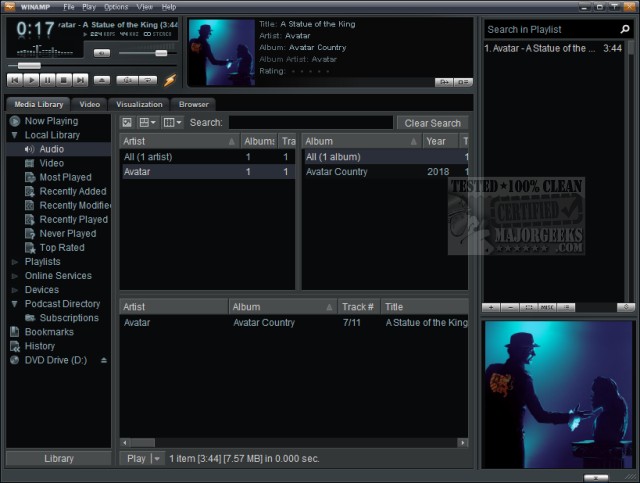Open the Recently Added view
Image resolution: width=640 pixels, height=483 pixels.
[73, 191]
